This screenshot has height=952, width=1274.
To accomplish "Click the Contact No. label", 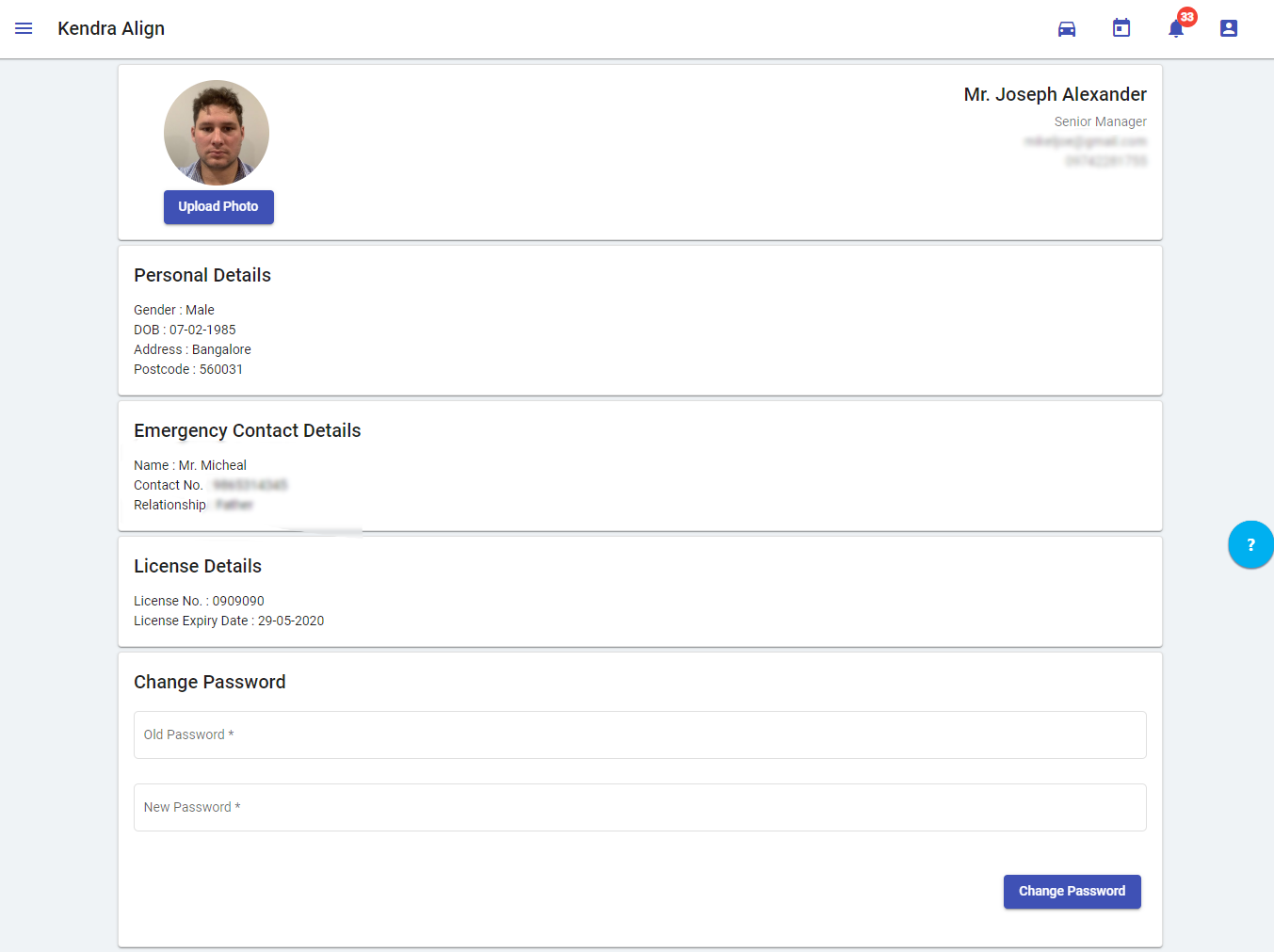I will (169, 485).
